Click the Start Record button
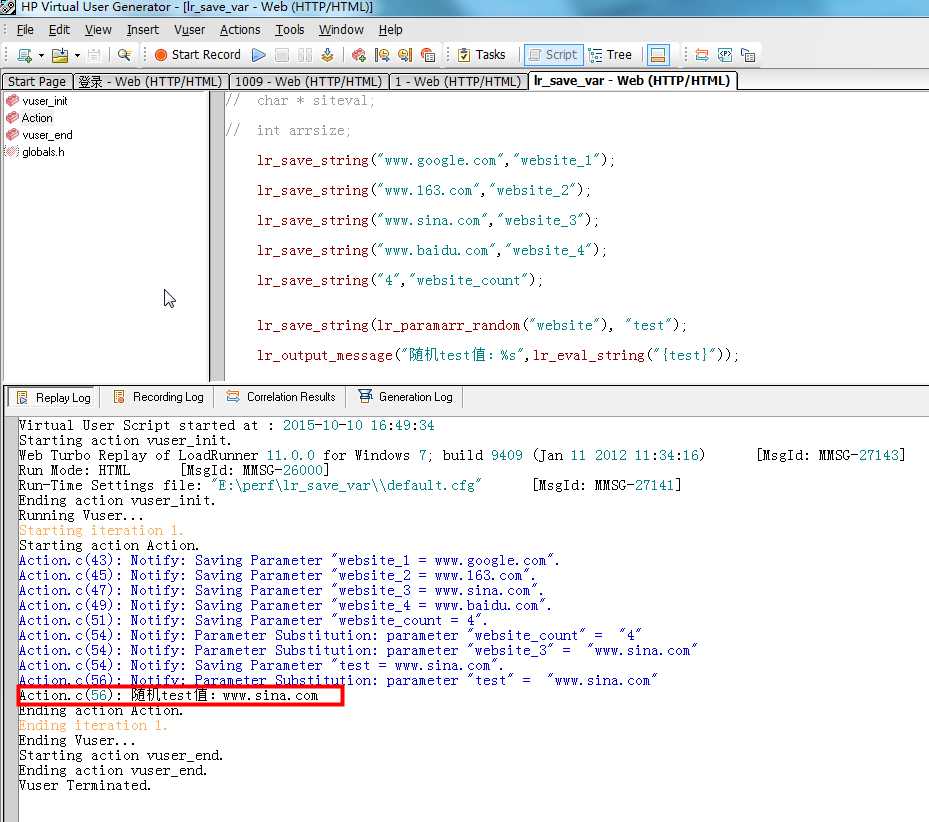 click(x=198, y=55)
